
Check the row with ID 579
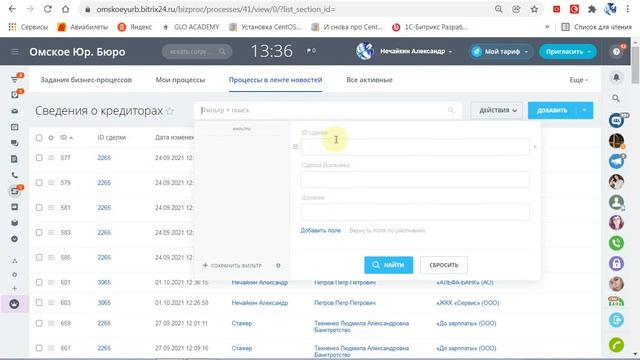(x=39, y=182)
